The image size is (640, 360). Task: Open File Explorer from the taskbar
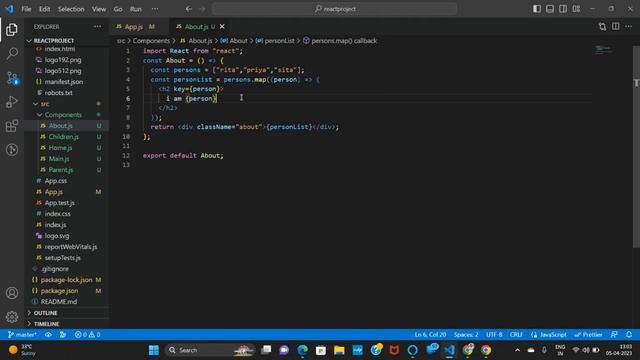point(339,350)
